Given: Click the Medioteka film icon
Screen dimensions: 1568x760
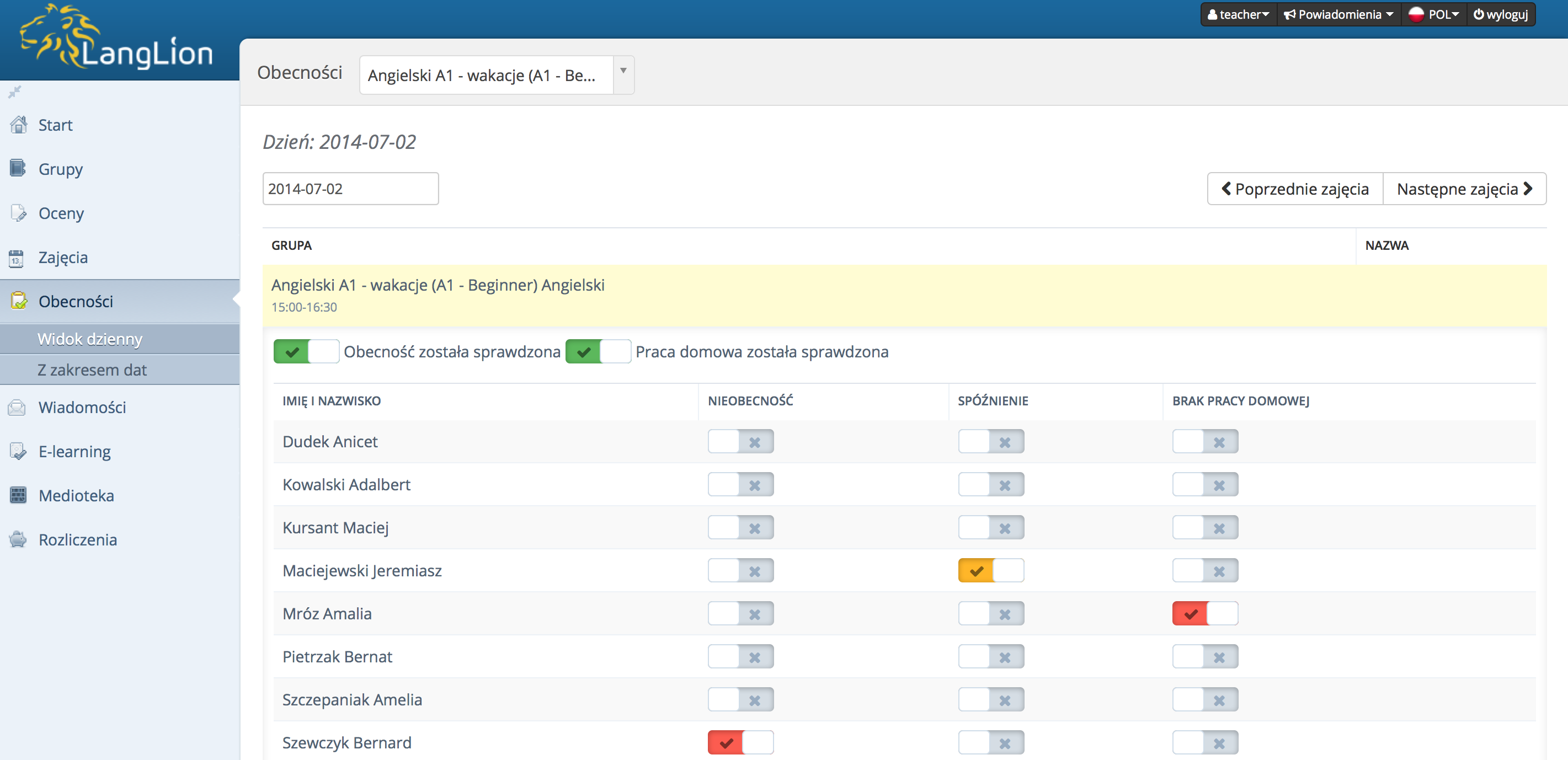Looking at the screenshot, I should (18, 495).
